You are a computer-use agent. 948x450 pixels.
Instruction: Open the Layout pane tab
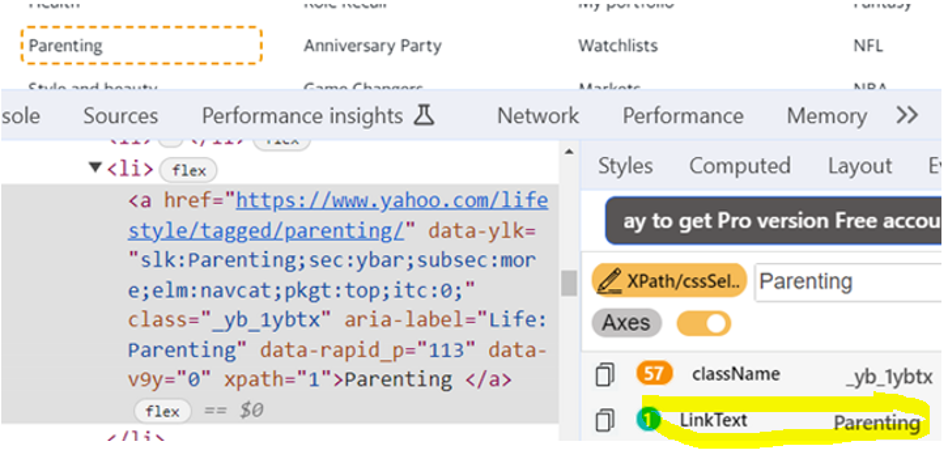(859, 166)
